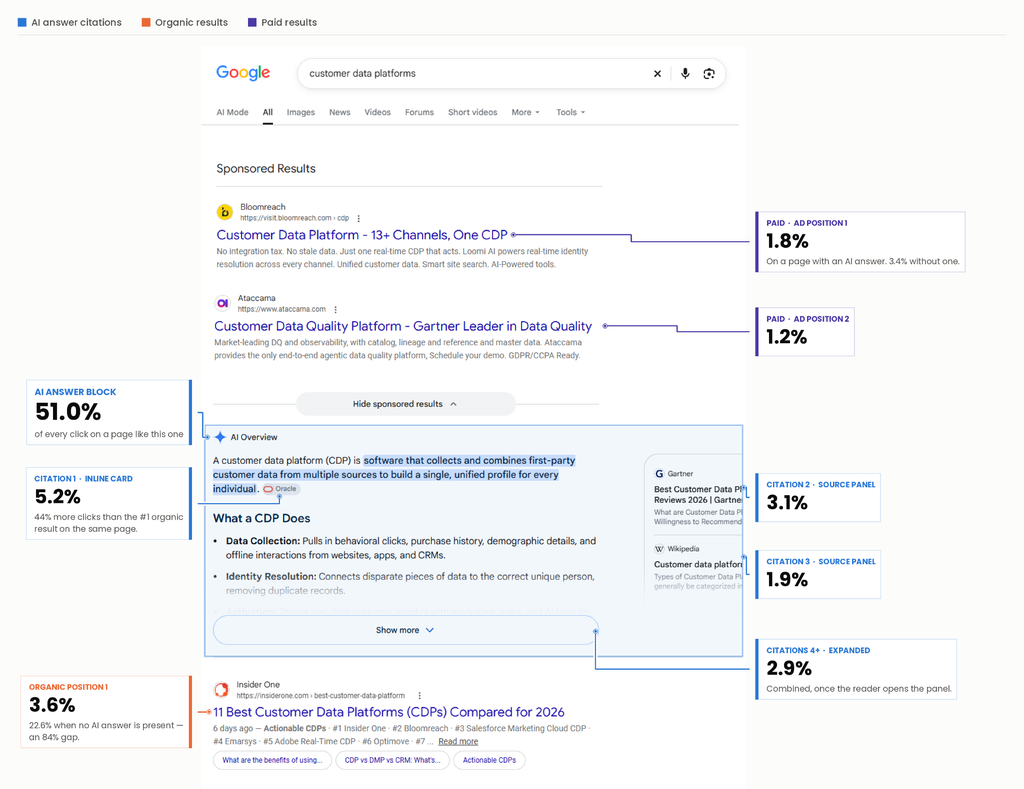Click the 1.8% paid ad position 1 value
Screen dimensions: 1024x789
point(787,242)
